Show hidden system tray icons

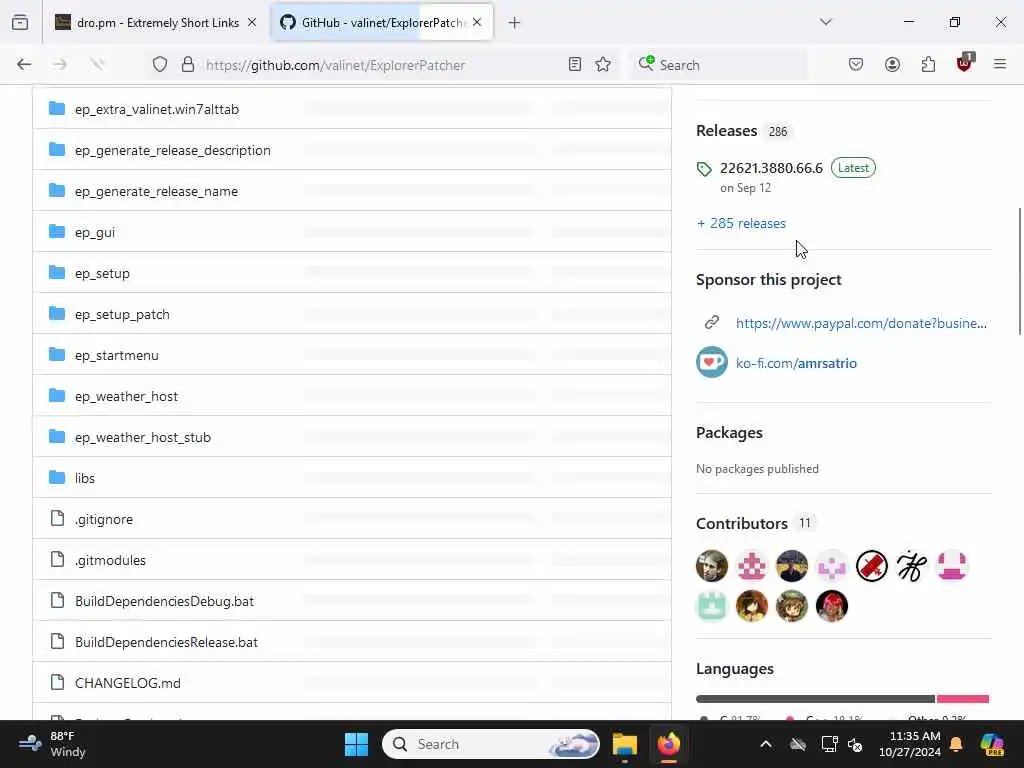[766, 744]
